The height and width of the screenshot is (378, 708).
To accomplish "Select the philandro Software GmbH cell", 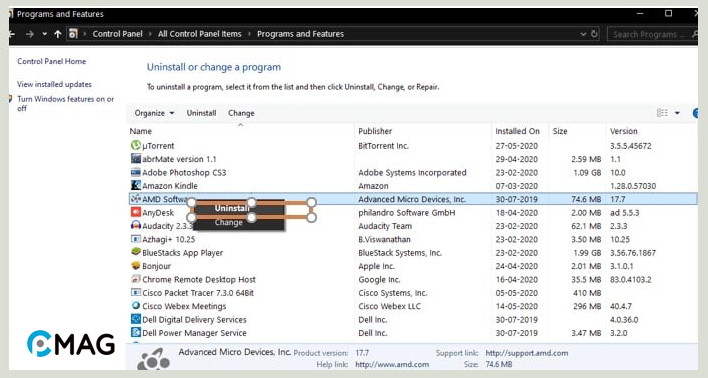I will (406, 212).
